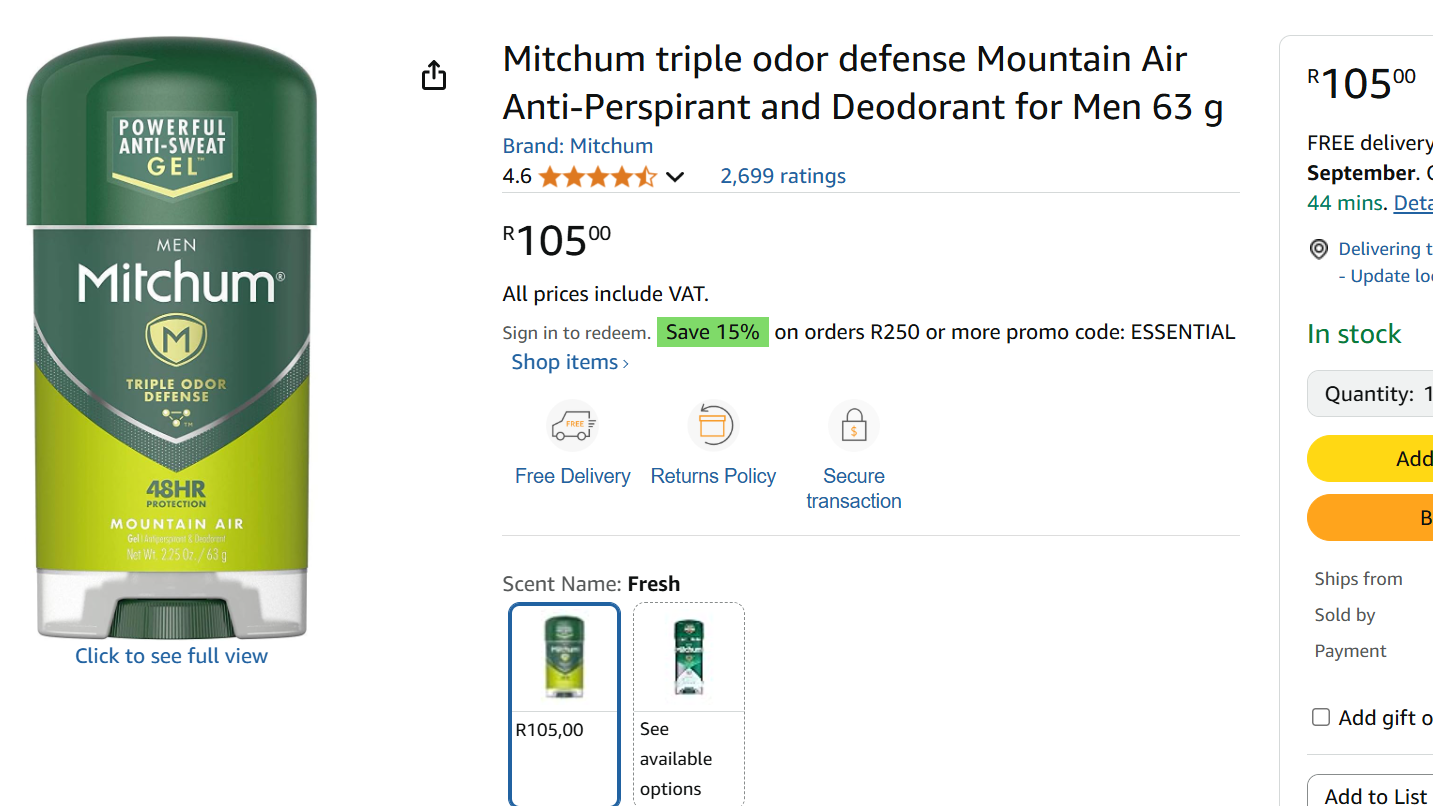Click the Click to see full view link
Screen dimensions: 1433x806
point(172,656)
